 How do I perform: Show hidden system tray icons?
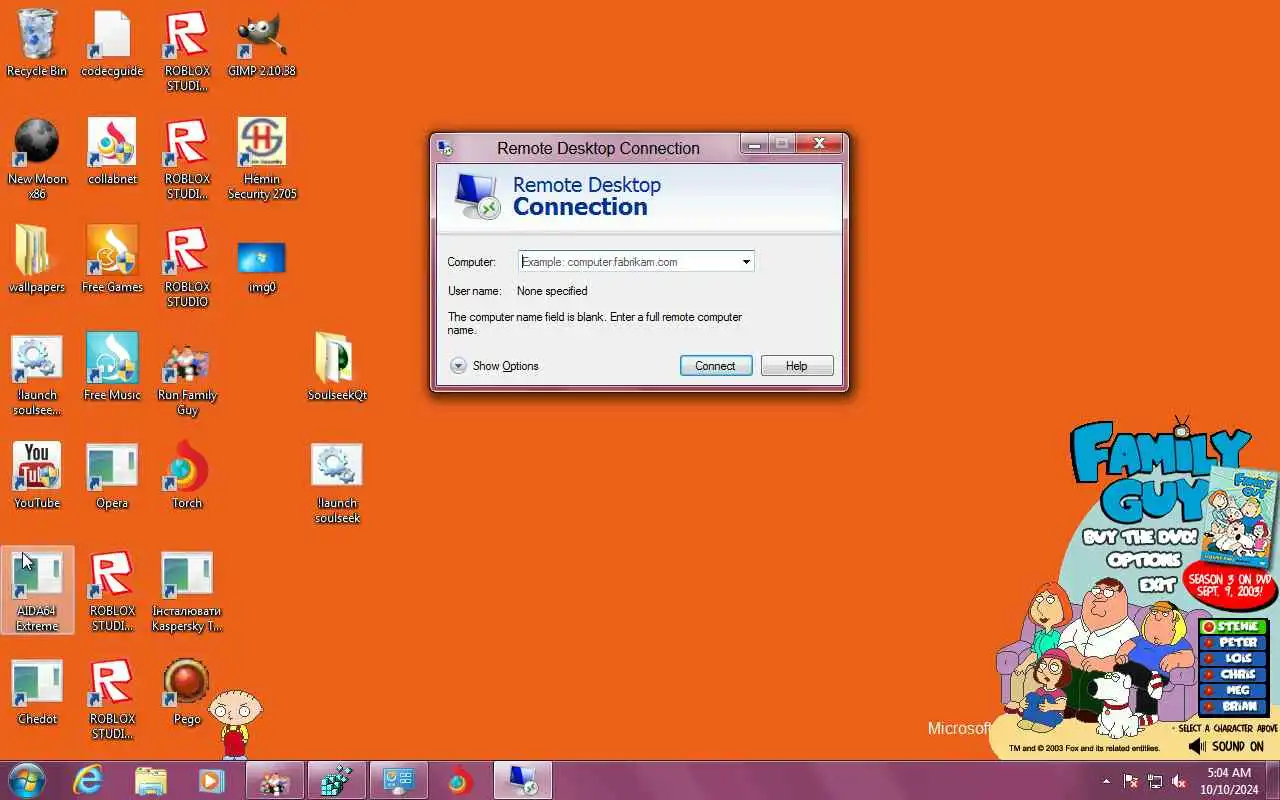[1106, 781]
